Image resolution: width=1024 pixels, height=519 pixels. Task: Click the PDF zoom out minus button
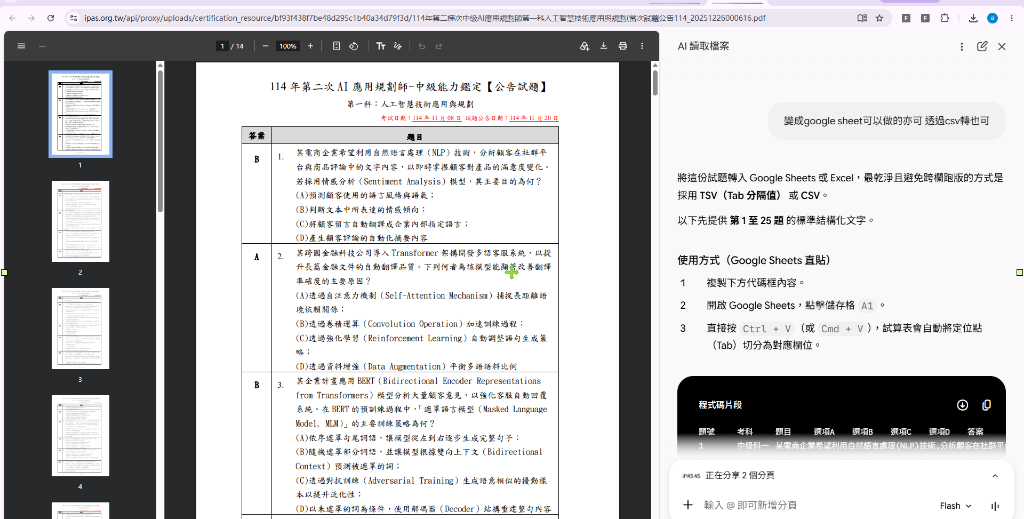click(x=265, y=46)
